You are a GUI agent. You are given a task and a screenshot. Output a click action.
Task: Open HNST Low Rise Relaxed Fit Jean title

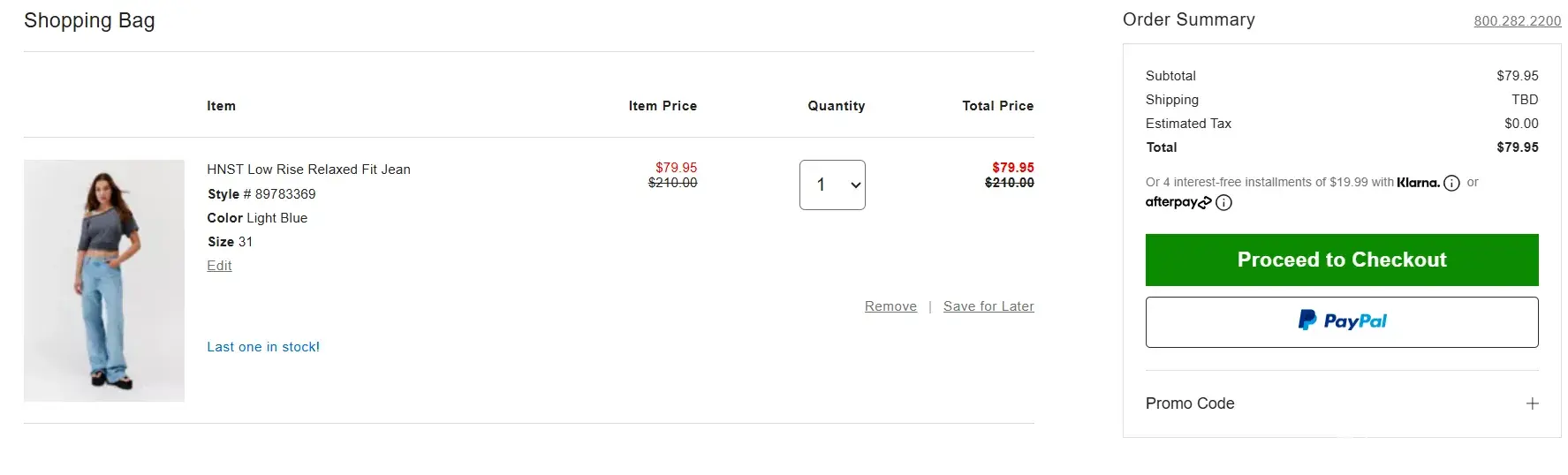308,170
